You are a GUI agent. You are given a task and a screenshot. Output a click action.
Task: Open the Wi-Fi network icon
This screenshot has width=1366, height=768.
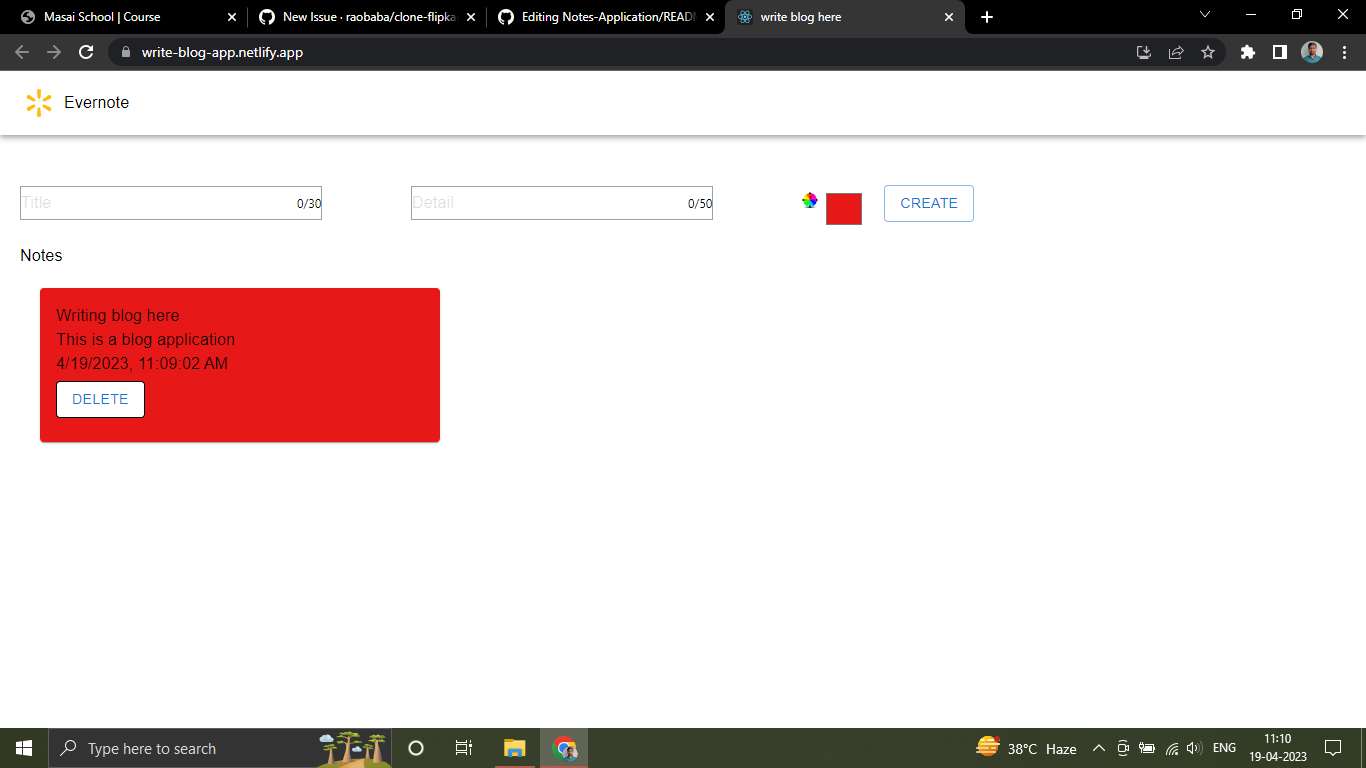[x=1172, y=748]
